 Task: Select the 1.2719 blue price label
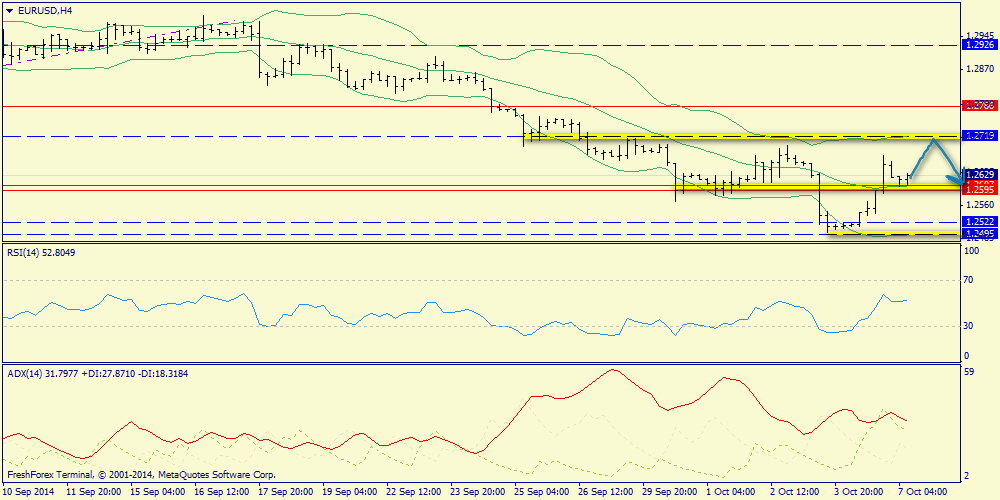tap(978, 136)
